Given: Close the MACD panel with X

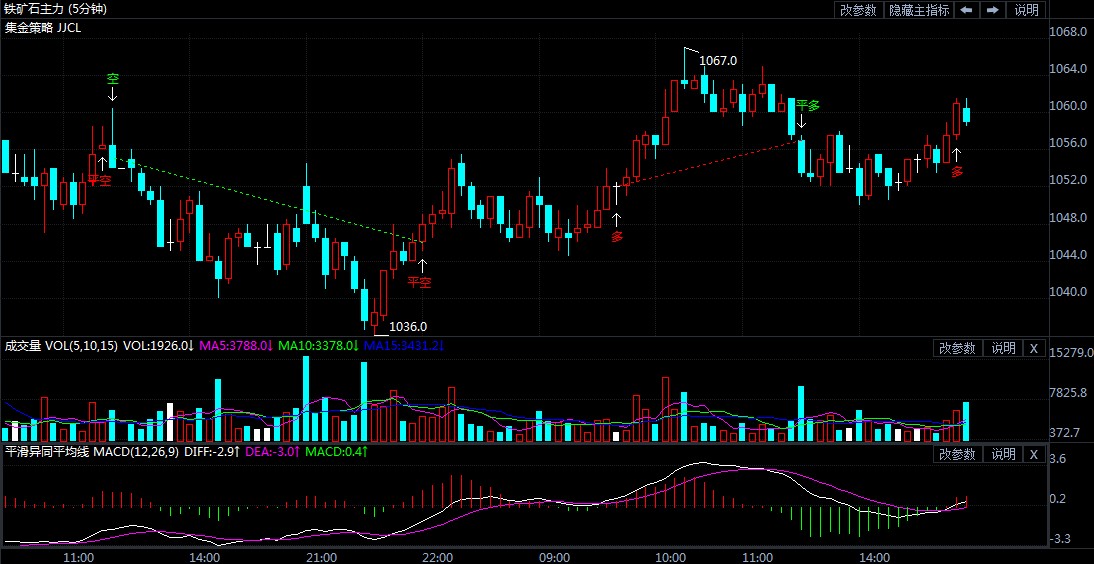Looking at the screenshot, I should click(1034, 454).
